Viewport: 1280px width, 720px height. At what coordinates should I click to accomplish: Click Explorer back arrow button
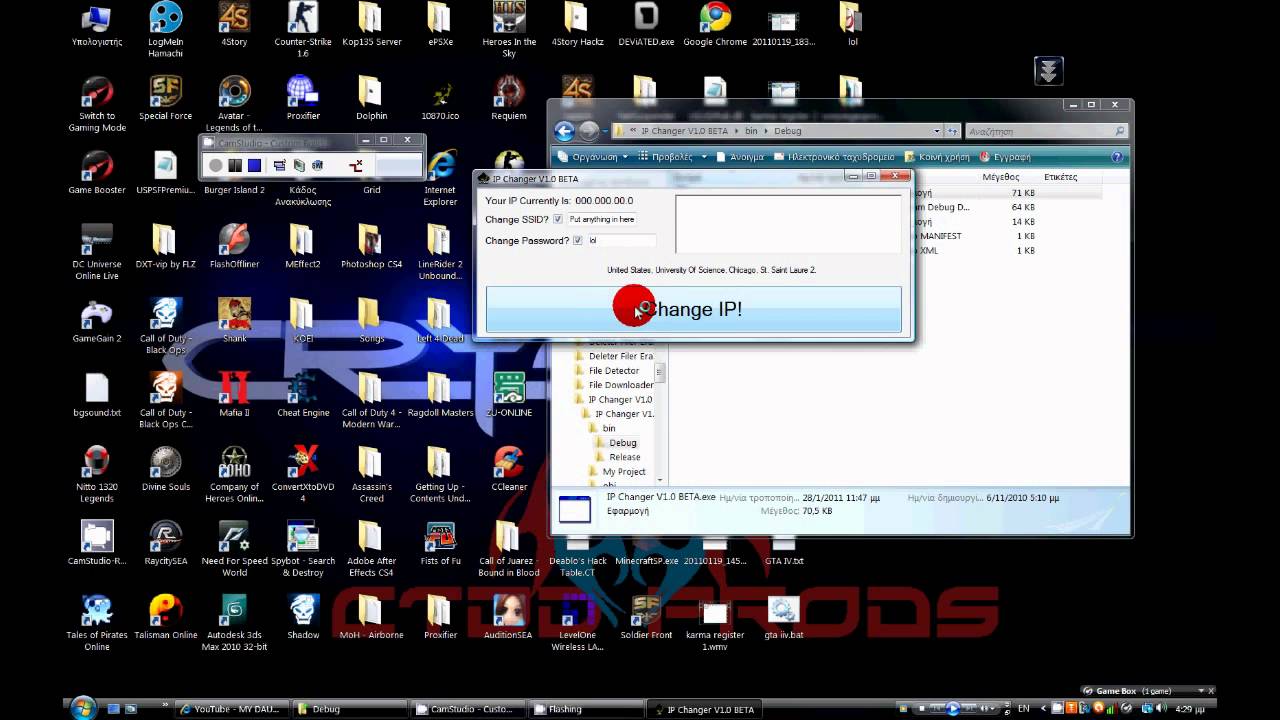pyautogui.click(x=564, y=131)
